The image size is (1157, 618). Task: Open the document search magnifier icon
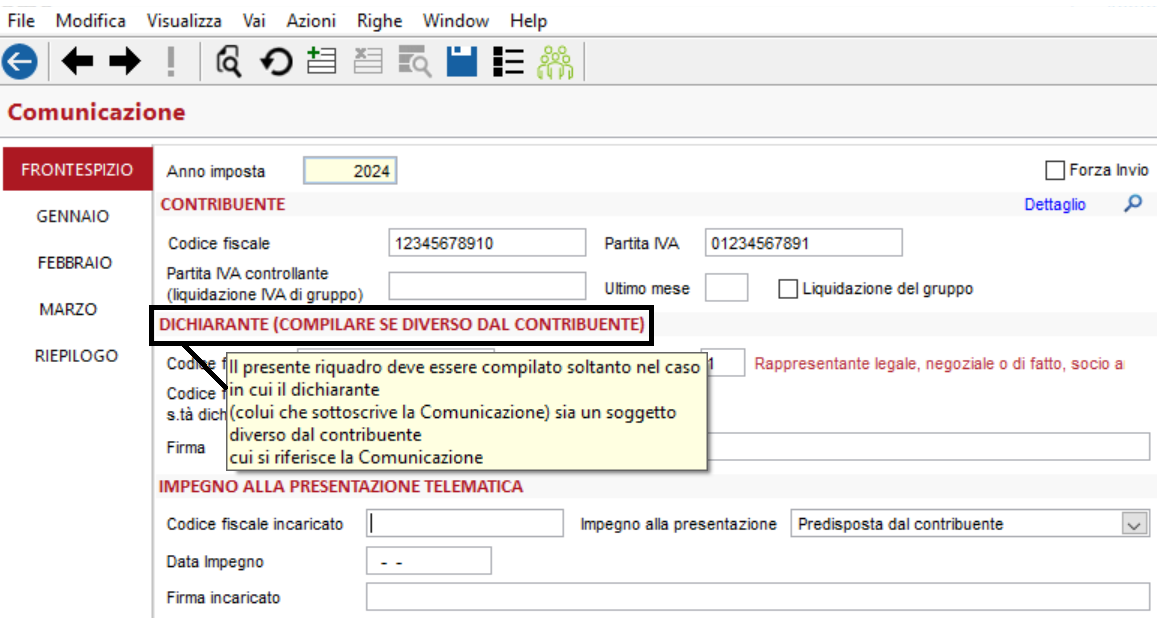pyautogui.click(x=229, y=61)
